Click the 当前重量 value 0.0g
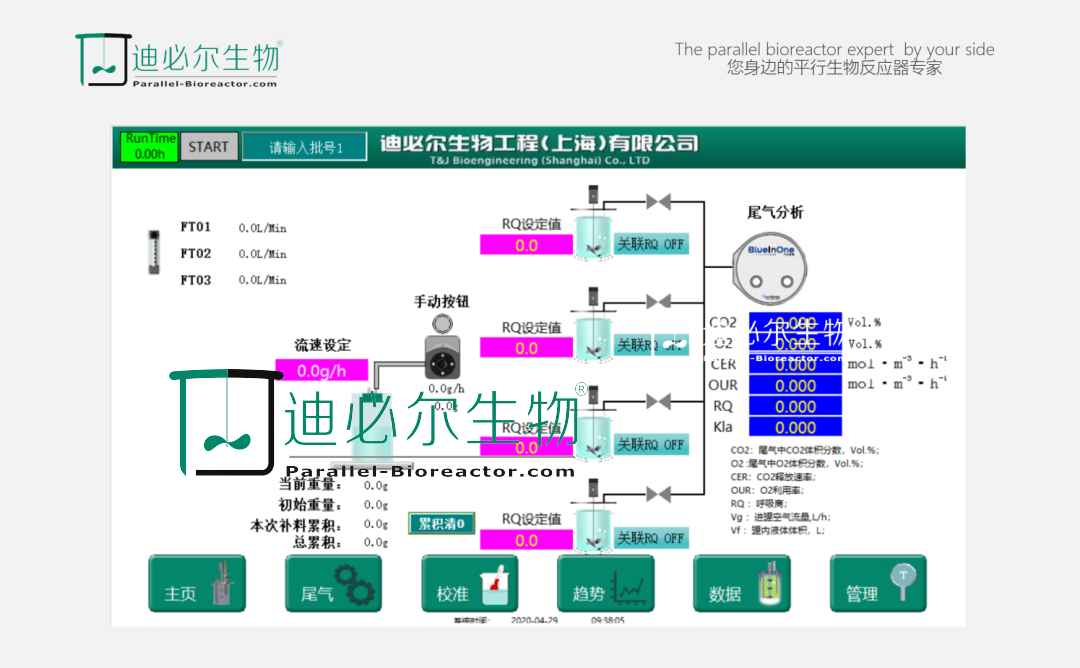This screenshot has height=668, width=1080. tap(376, 486)
